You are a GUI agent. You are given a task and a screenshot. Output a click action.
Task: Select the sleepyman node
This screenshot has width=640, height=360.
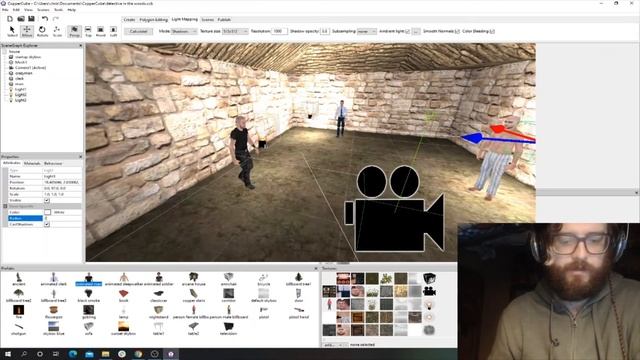coord(23,73)
